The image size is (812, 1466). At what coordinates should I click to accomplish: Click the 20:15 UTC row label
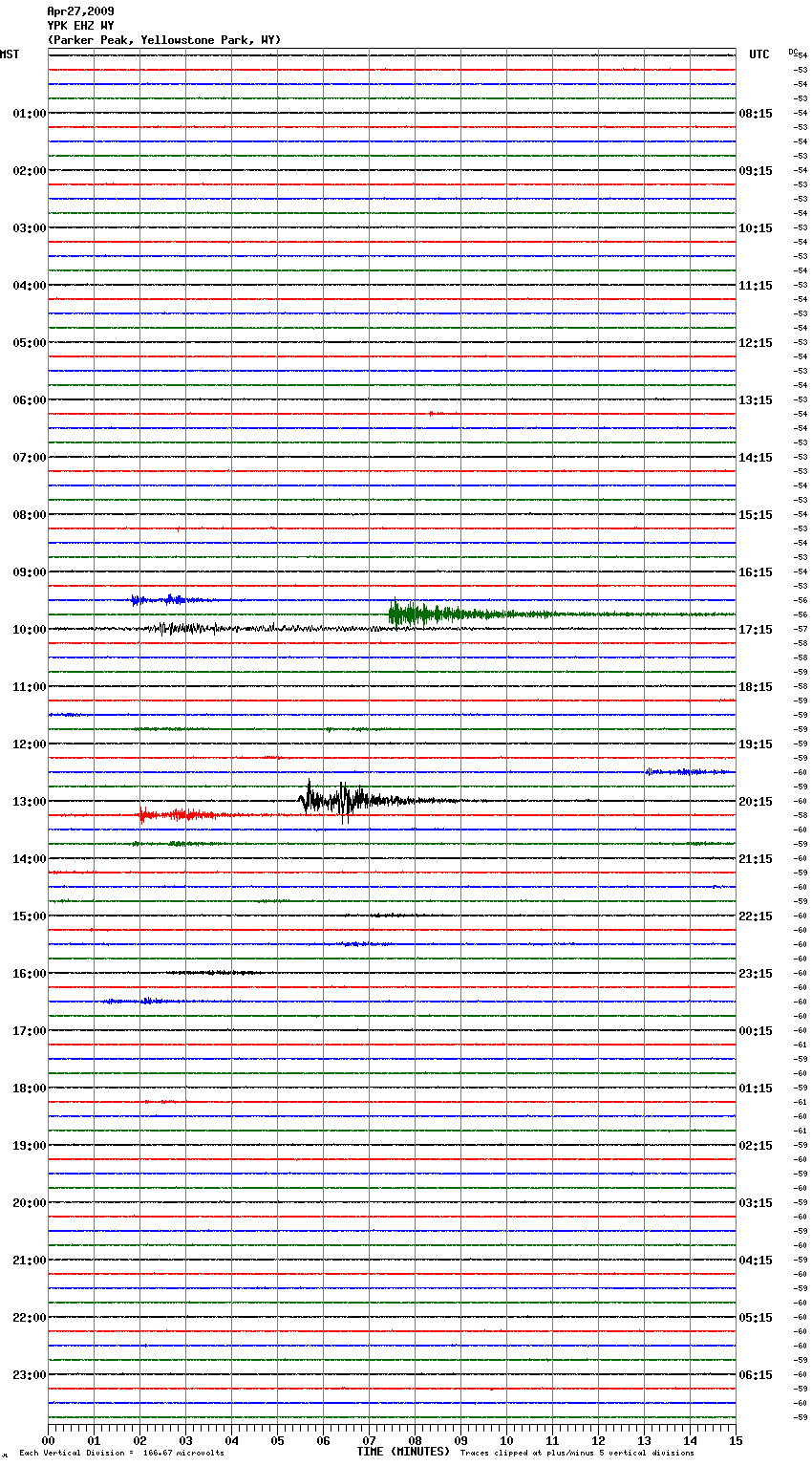(756, 802)
